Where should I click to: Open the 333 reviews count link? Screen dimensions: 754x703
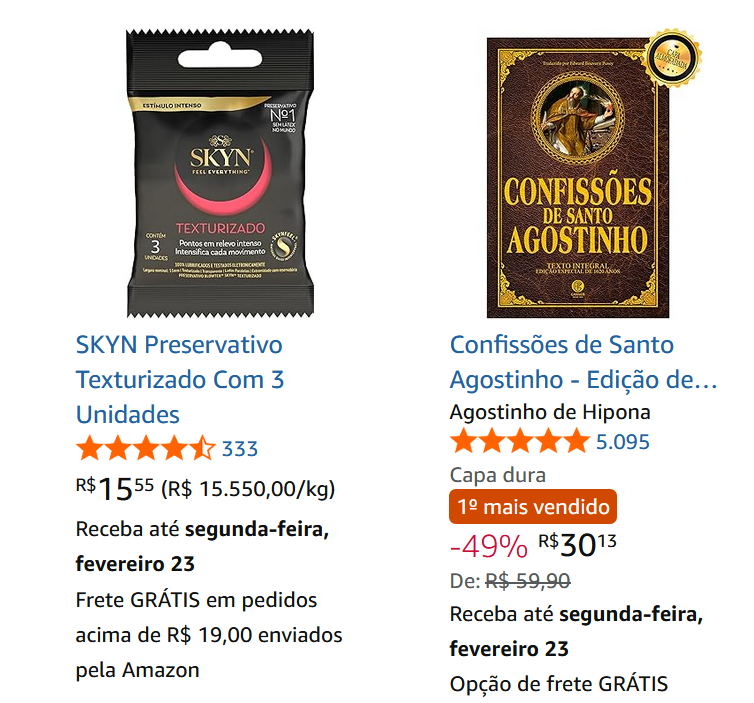pyautogui.click(x=239, y=449)
